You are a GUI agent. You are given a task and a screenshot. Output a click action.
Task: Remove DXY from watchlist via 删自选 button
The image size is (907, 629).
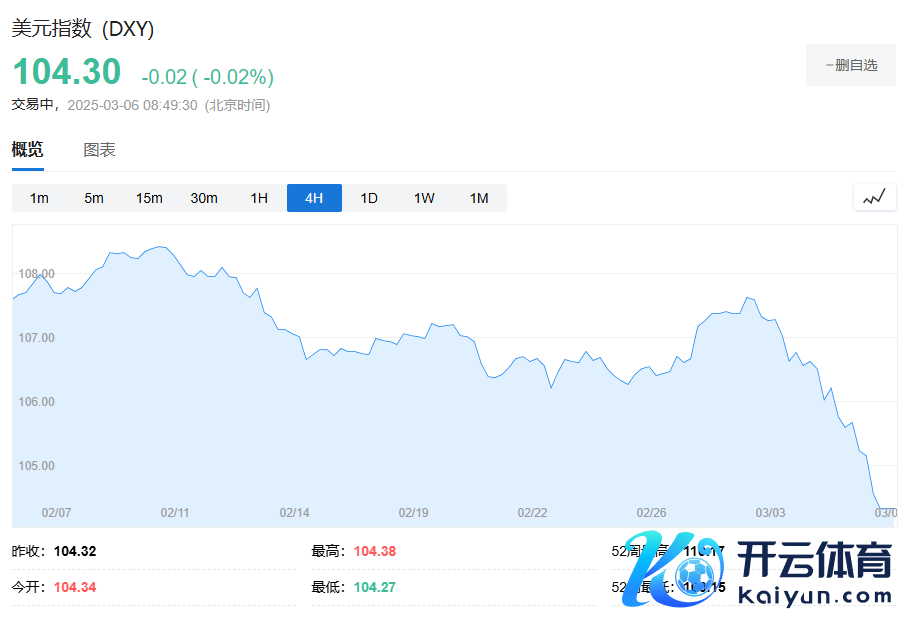[851, 65]
